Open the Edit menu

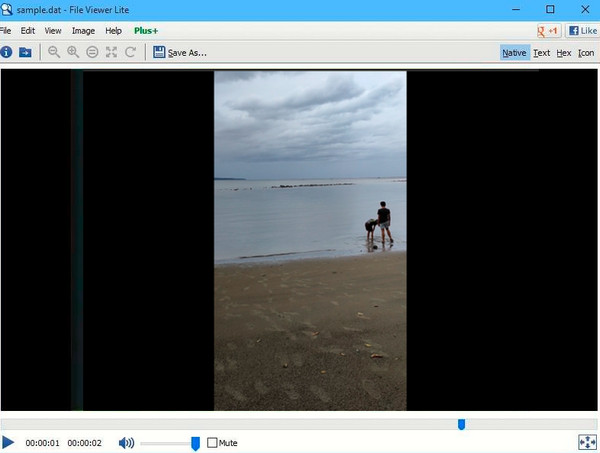pos(28,31)
